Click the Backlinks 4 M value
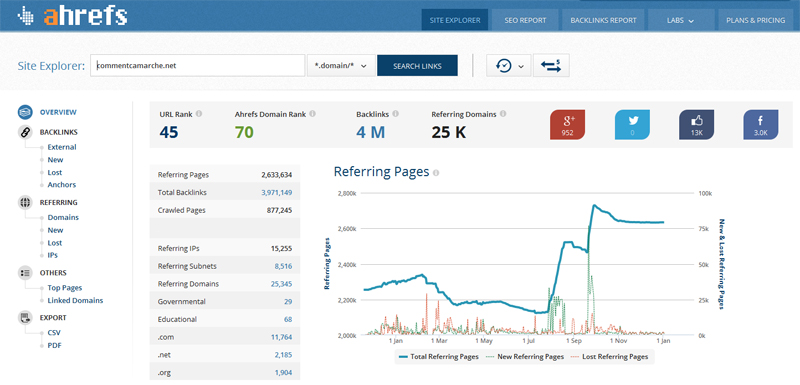The width and height of the screenshot is (800, 385). [370, 133]
